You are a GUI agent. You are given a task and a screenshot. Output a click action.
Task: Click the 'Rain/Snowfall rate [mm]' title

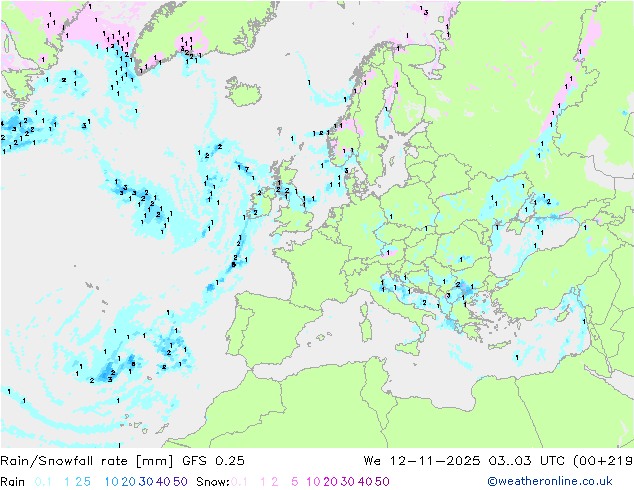click(87, 461)
